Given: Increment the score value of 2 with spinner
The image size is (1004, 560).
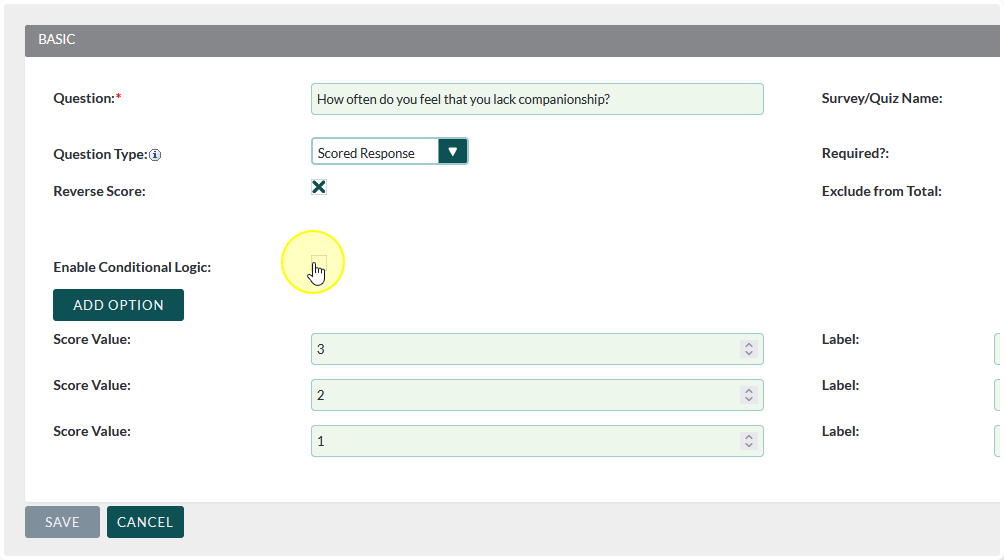Looking at the screenshot, I should coord(748,391).
